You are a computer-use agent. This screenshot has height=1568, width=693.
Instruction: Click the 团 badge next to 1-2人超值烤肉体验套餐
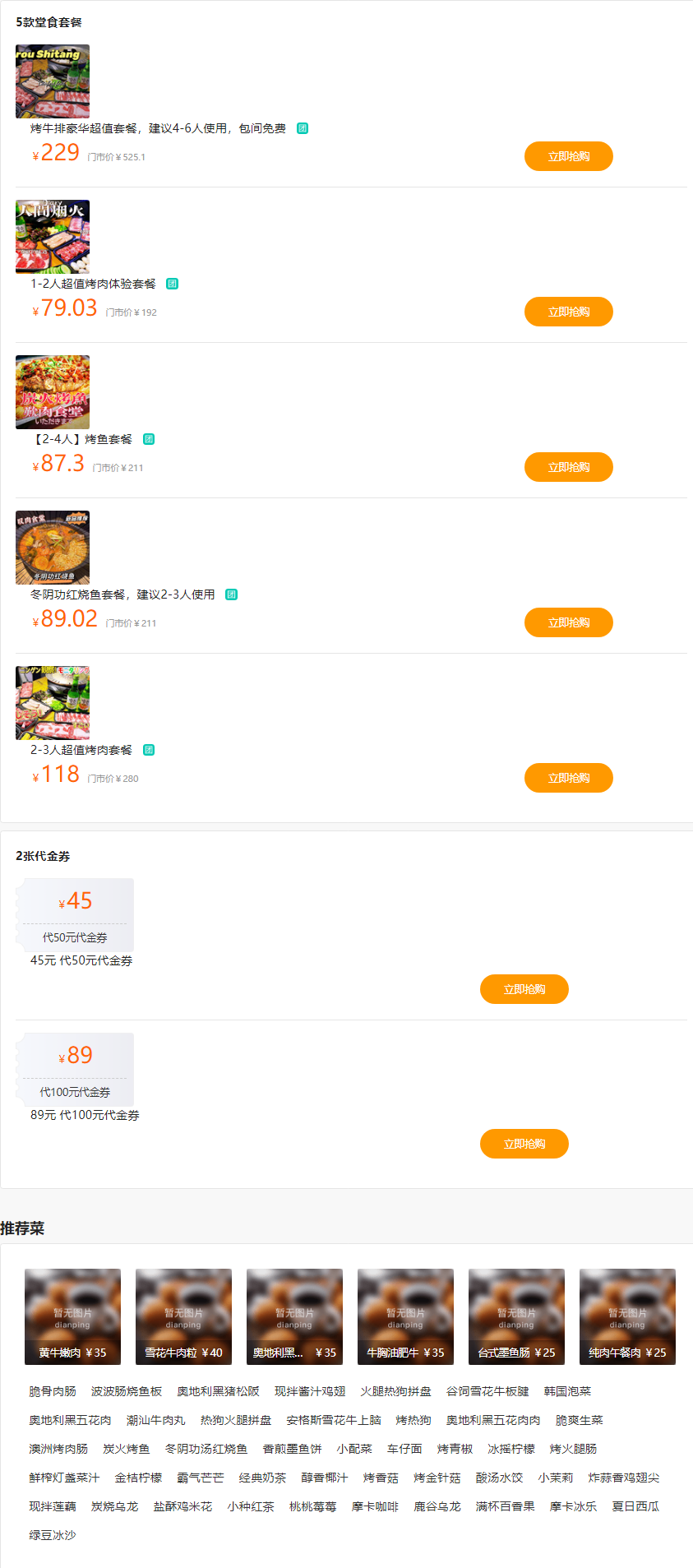[173, 284]
